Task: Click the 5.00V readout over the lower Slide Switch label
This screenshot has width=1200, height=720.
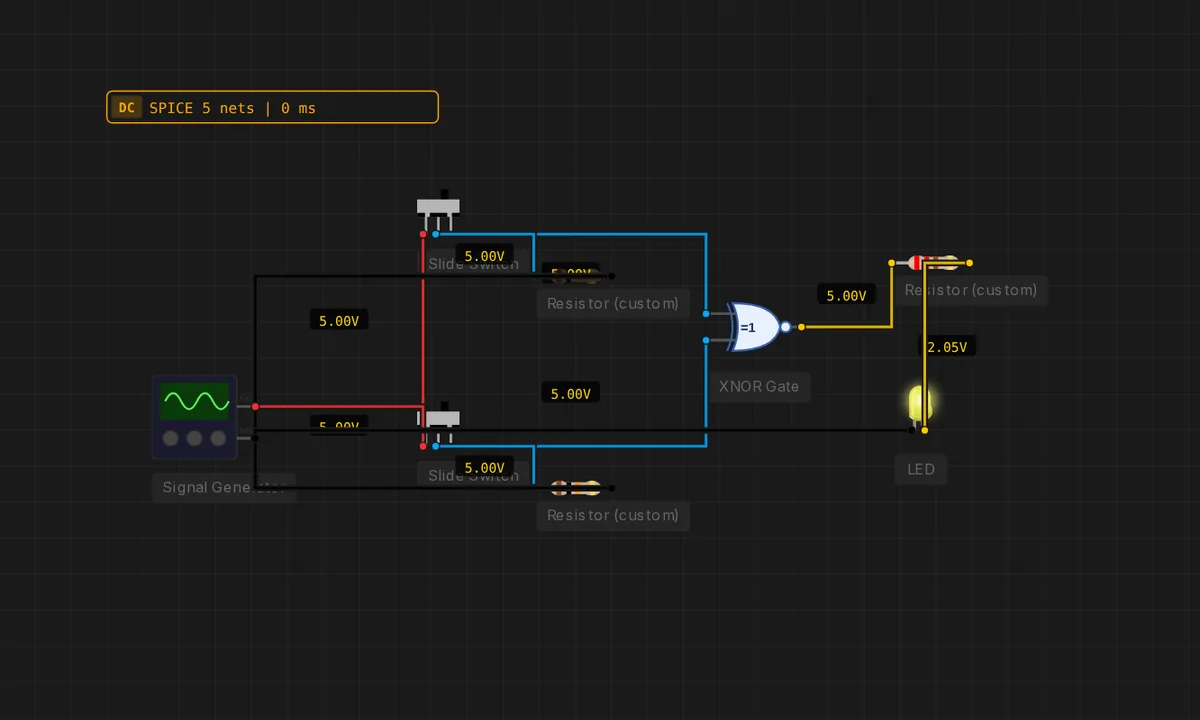Action: (x=484, y=467)
